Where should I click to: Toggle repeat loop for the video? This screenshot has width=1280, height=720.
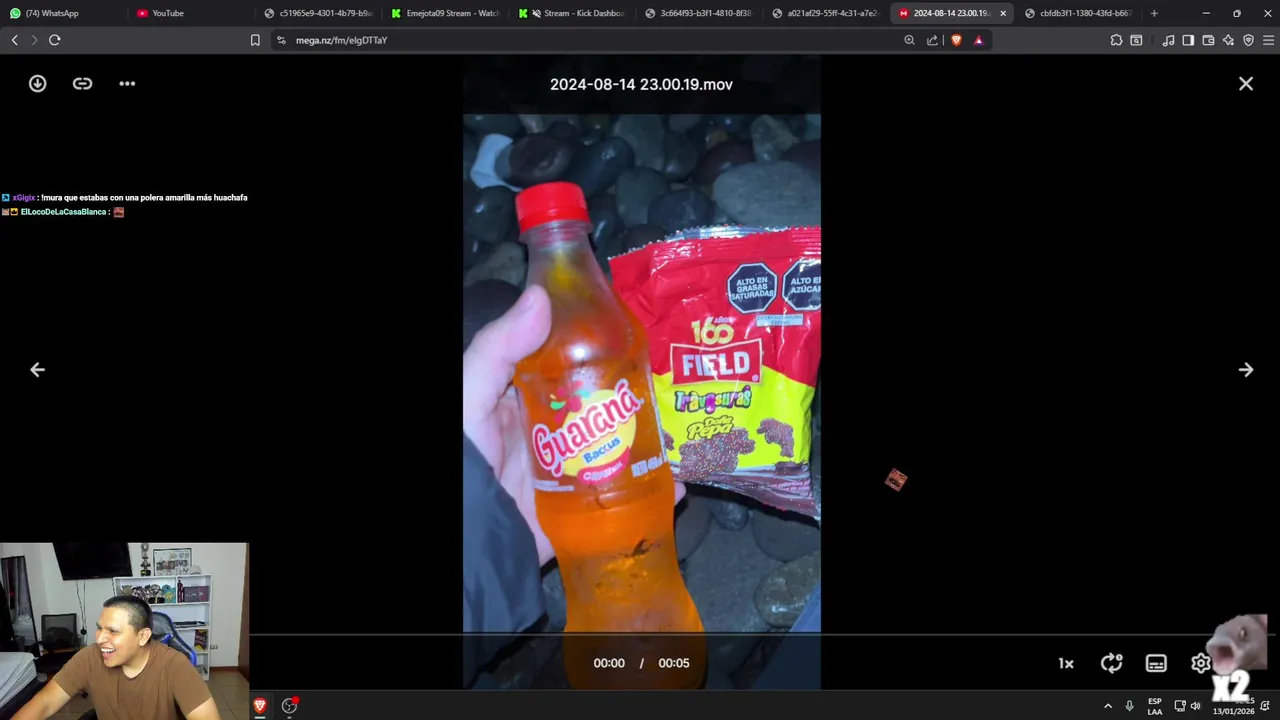point(1111,663)
